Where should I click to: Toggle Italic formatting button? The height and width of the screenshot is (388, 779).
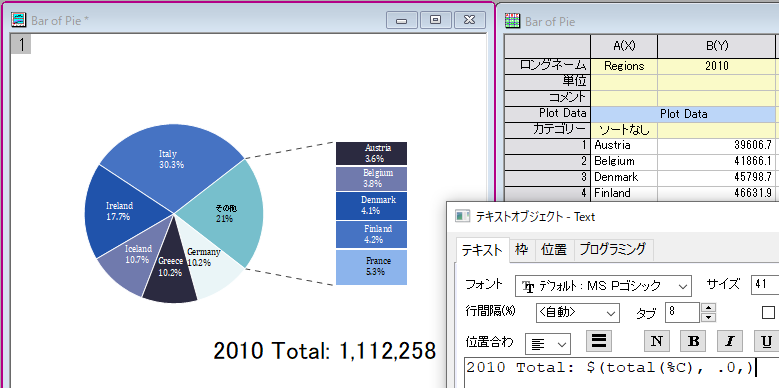coord(730,340)
